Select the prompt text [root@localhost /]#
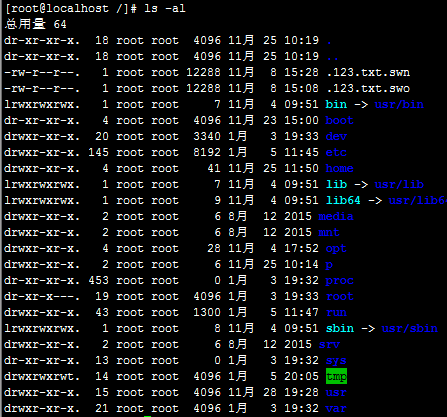The image size is (447, 417). pyautogui.click(x=71, y=8)
